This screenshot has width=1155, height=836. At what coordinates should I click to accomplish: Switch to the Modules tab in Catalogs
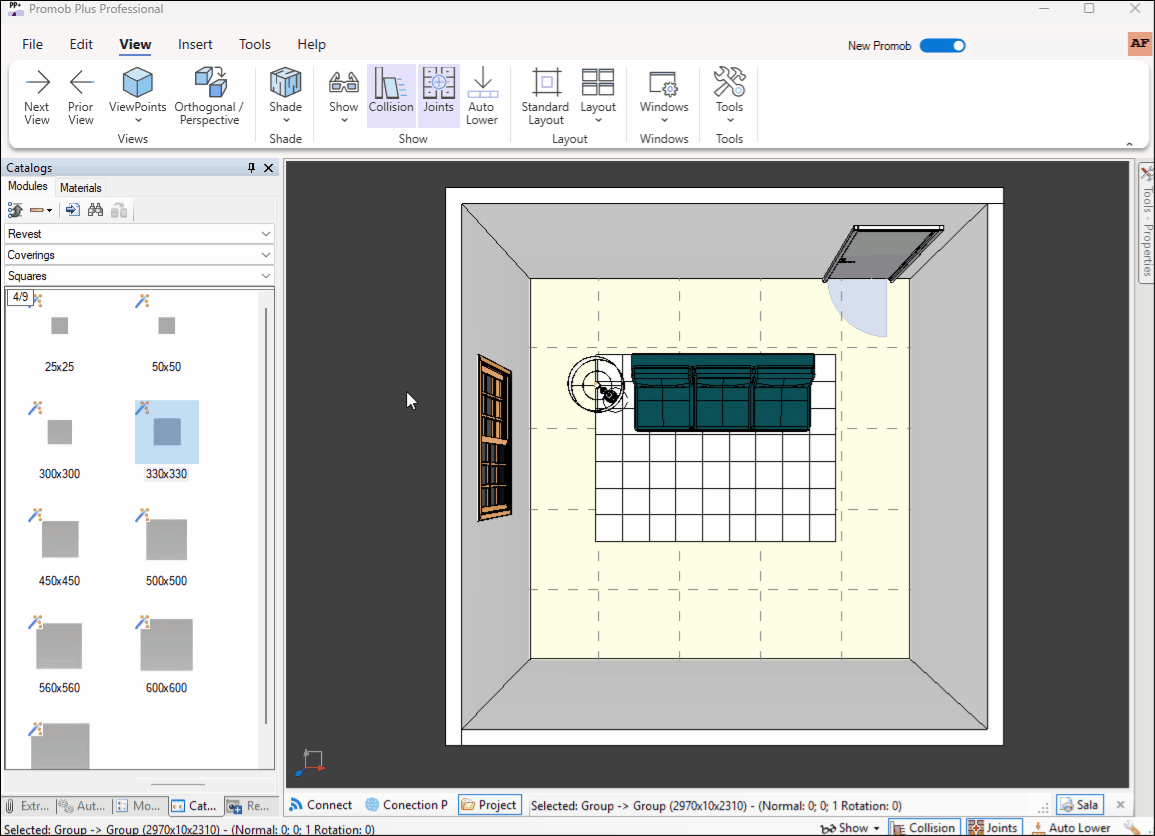(x=27, y=186)
